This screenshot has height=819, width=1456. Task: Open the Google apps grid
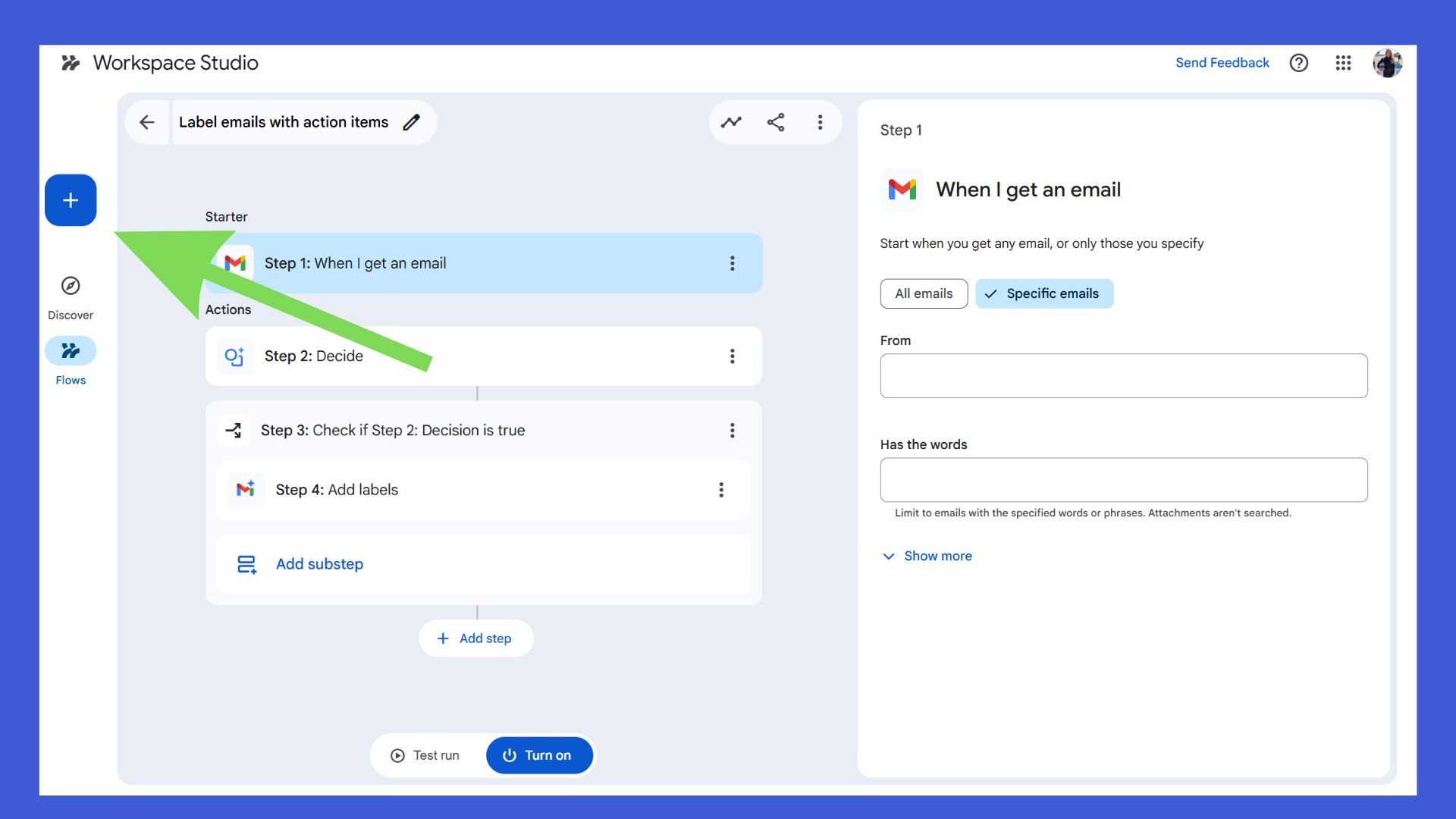tap(1343, 63)
